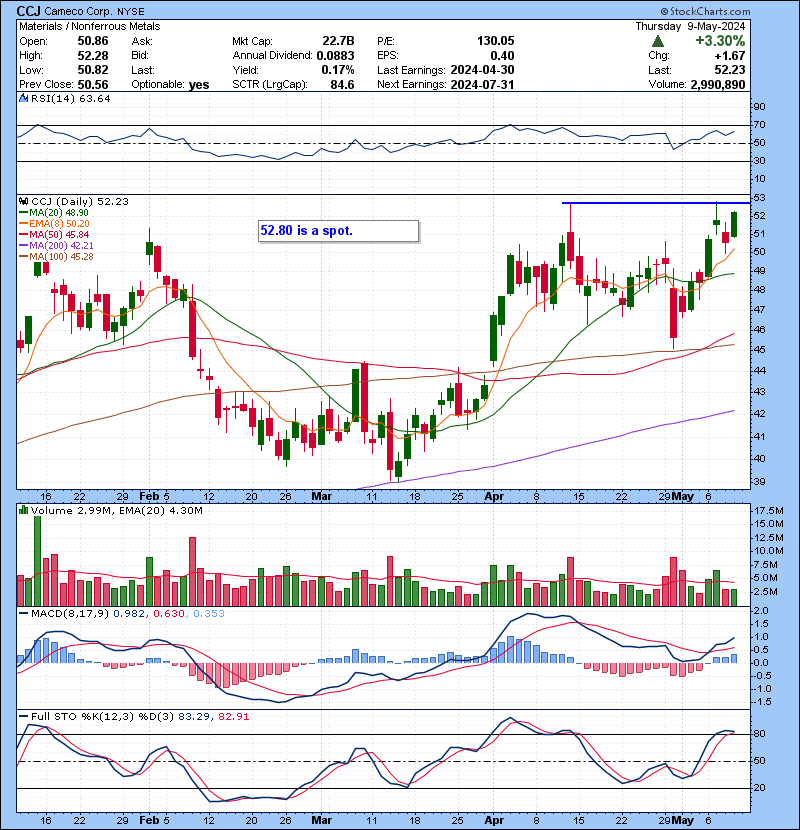Image resolution: width=800 pixels, height=830 pixels.
Task: Click the CCJ ticker symbol in header
Action: (x=29, y=11)
